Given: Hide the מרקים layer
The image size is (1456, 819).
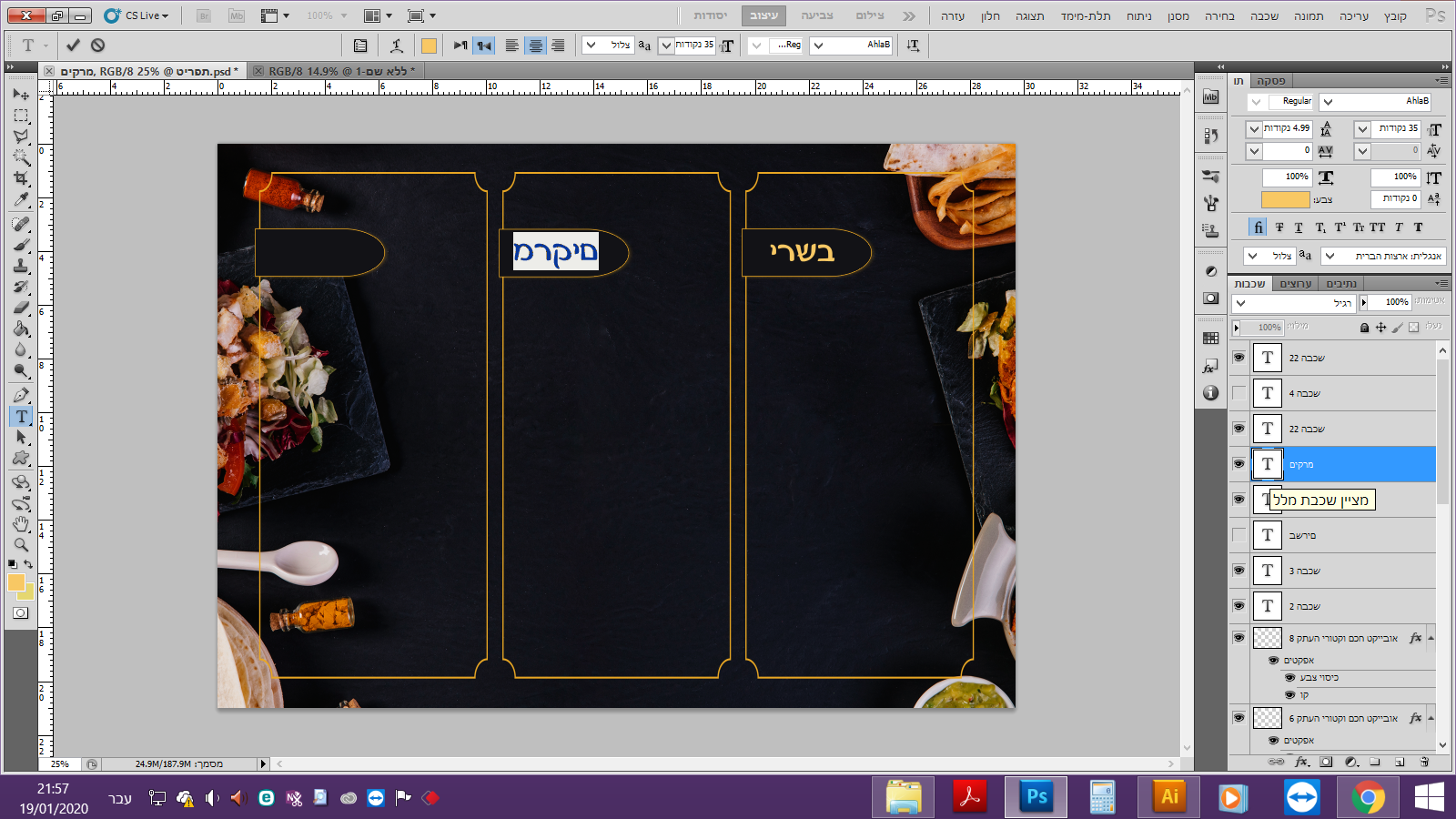Looking at the screenshot, I should [x=1239, y=464].
